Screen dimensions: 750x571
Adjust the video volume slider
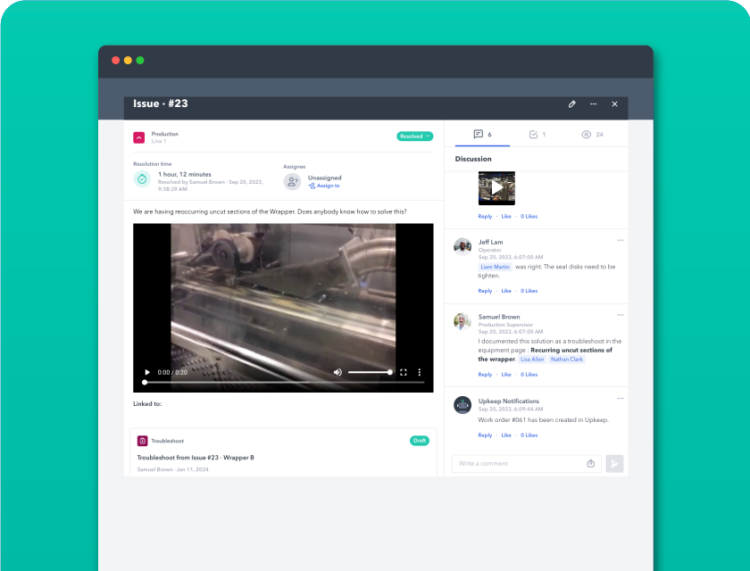coord(370,372)
